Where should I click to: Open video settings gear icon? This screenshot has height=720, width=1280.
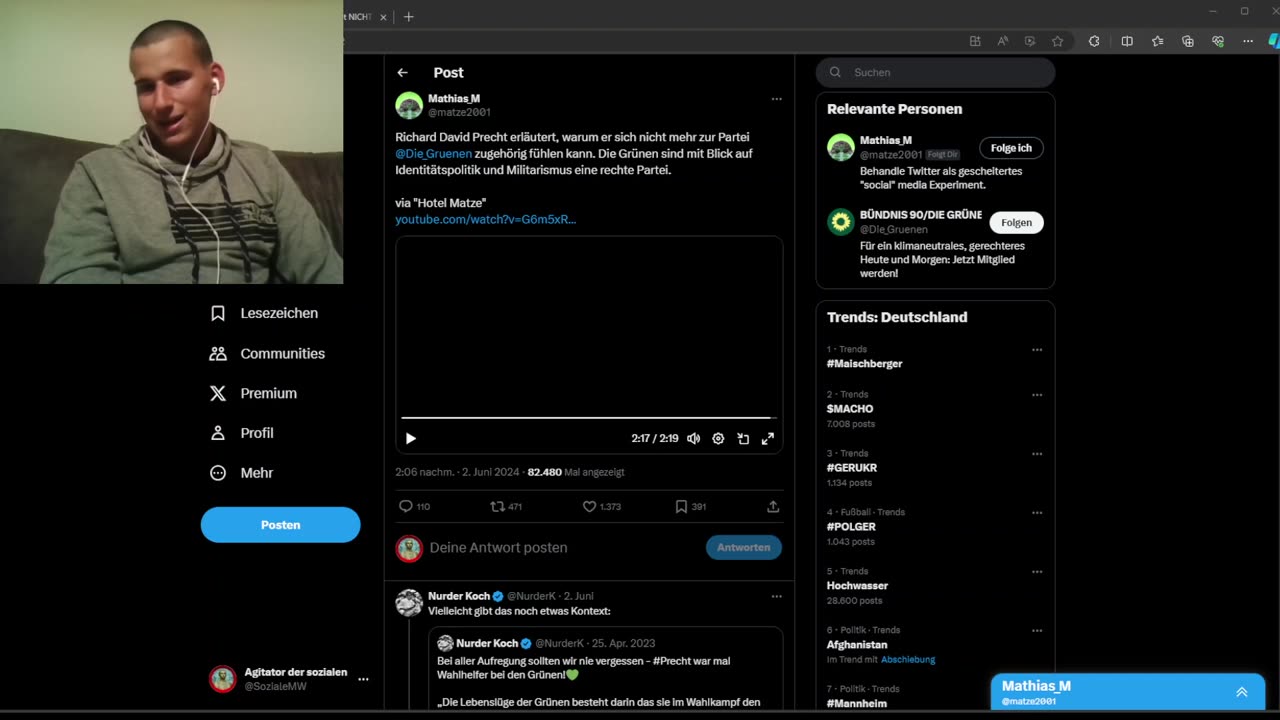pos(718,438)
